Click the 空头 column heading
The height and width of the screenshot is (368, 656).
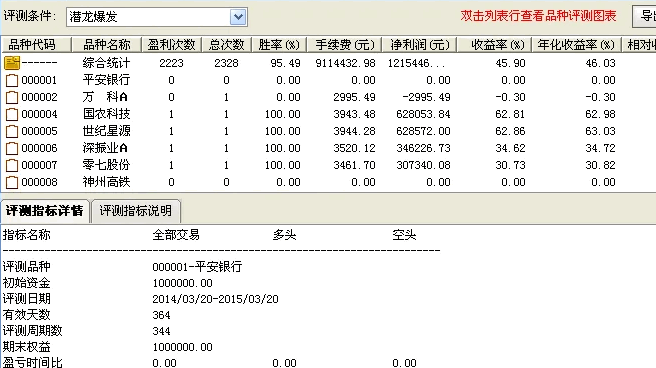pyautogui.click(x=404, y=235)
